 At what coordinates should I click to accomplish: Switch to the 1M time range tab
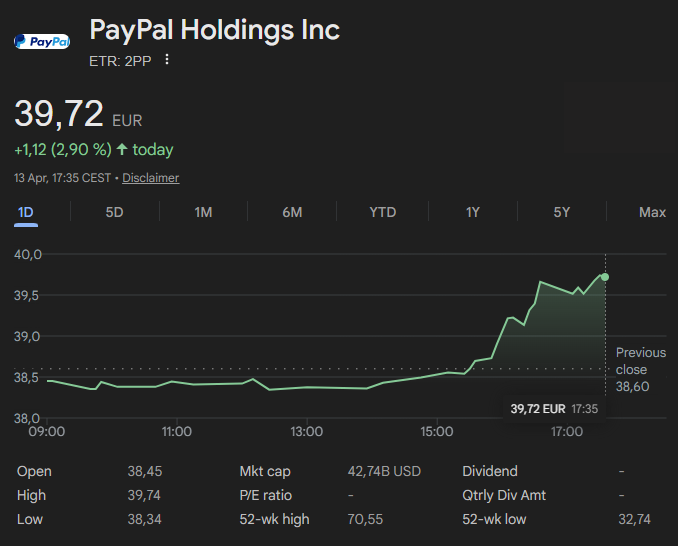(x=203, y=212)
